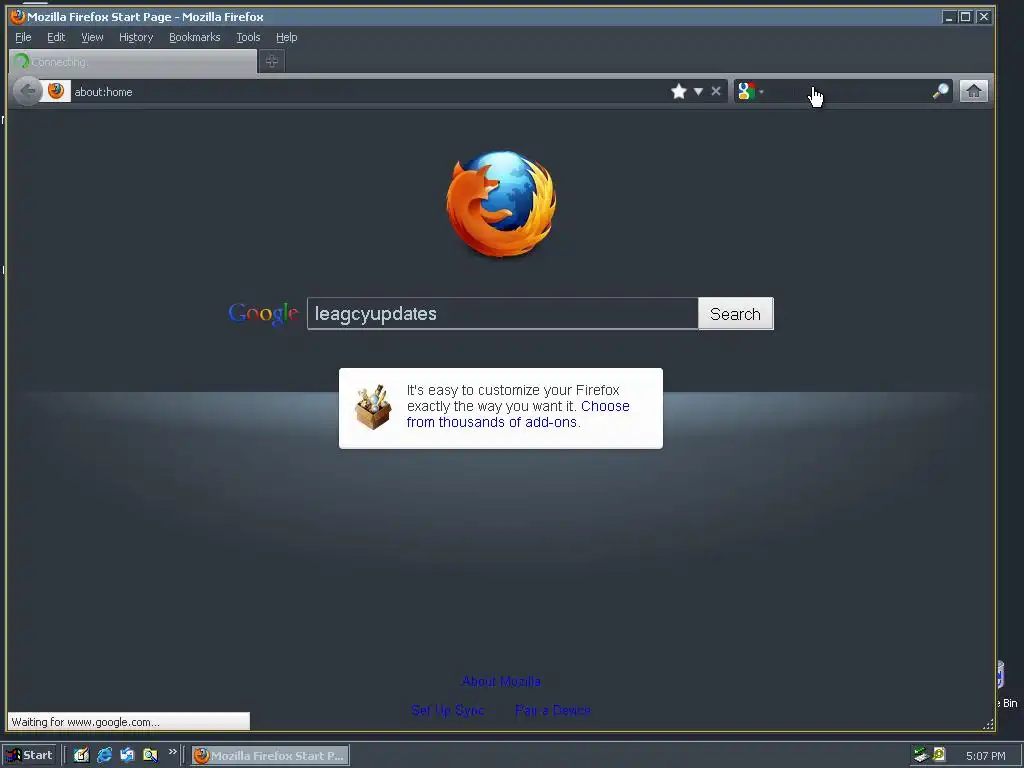Viewport: 1024px width, 768px height.
Task: Click the first quick launch taskbar icon
Action: 81,756
